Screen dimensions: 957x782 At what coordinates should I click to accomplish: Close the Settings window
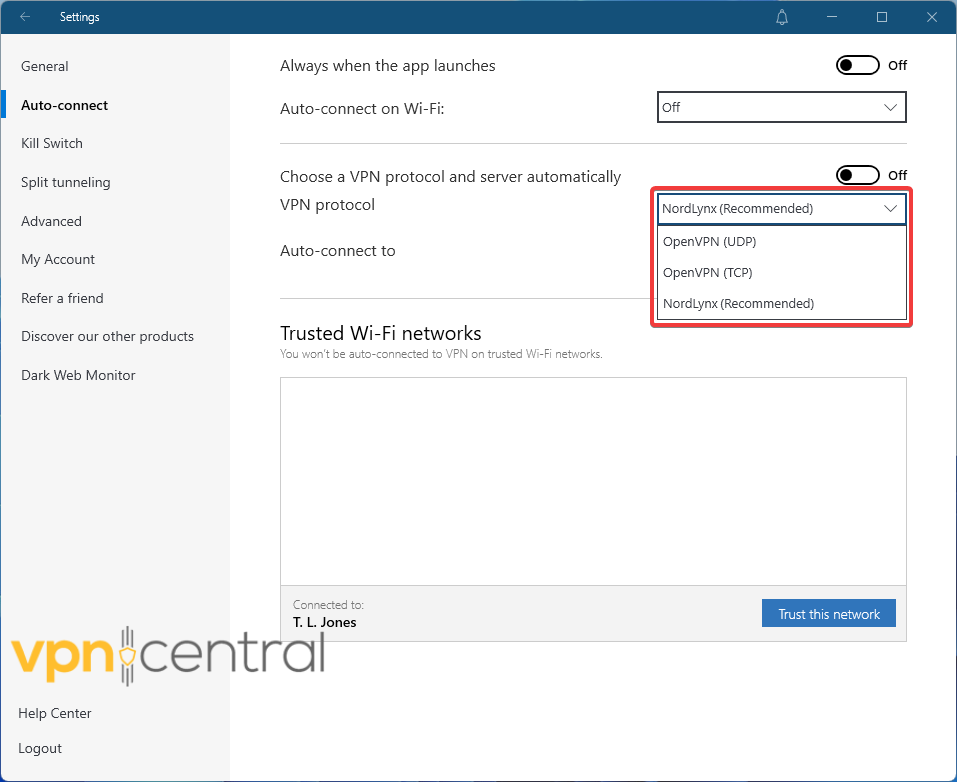coord(931,17)
